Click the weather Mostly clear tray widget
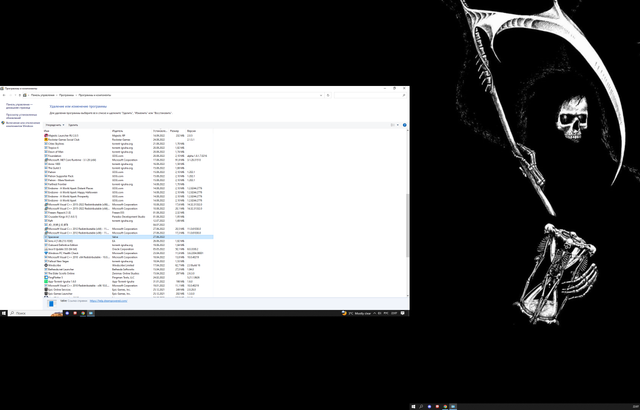The width and height of the screenshot is (640, 410). click(x=356, y=313)
